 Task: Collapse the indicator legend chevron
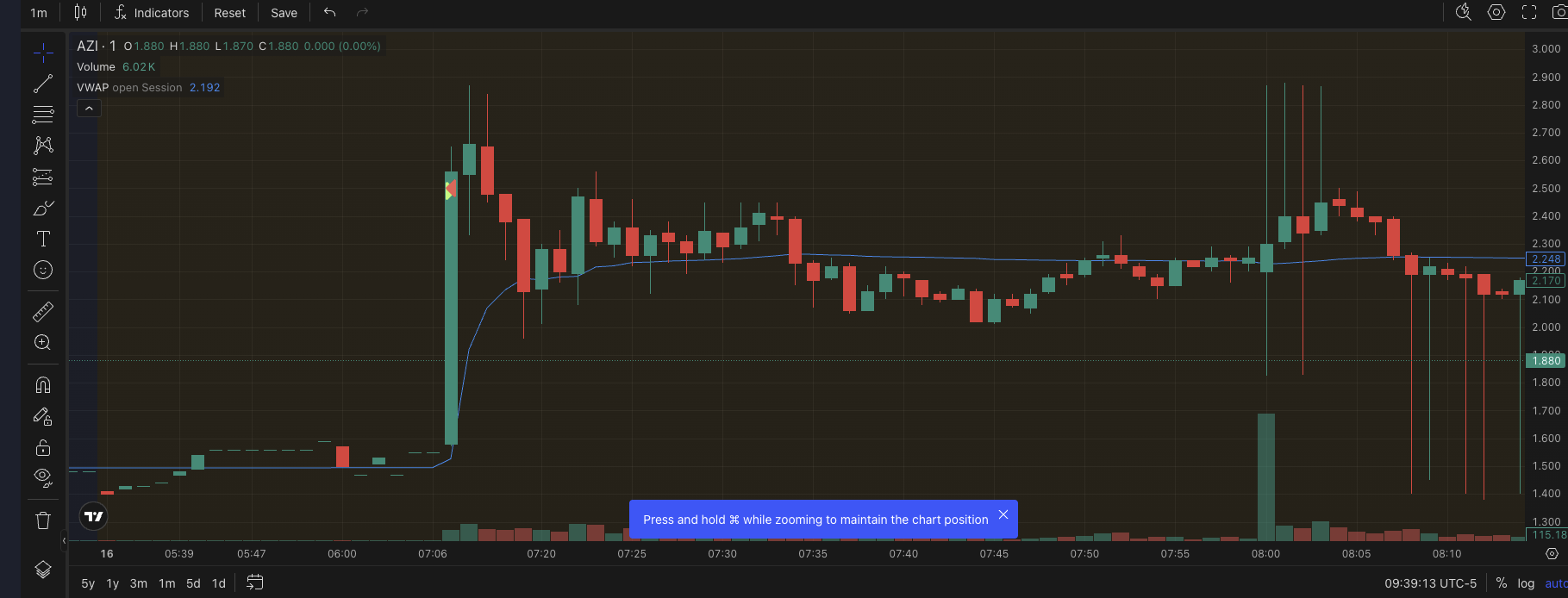point(89,109)
